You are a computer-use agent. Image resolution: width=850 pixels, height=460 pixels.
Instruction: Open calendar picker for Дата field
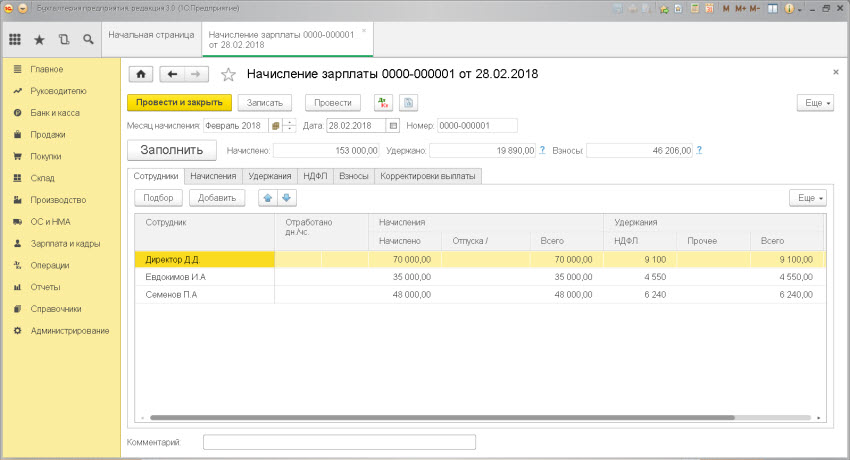pos(393,125)
